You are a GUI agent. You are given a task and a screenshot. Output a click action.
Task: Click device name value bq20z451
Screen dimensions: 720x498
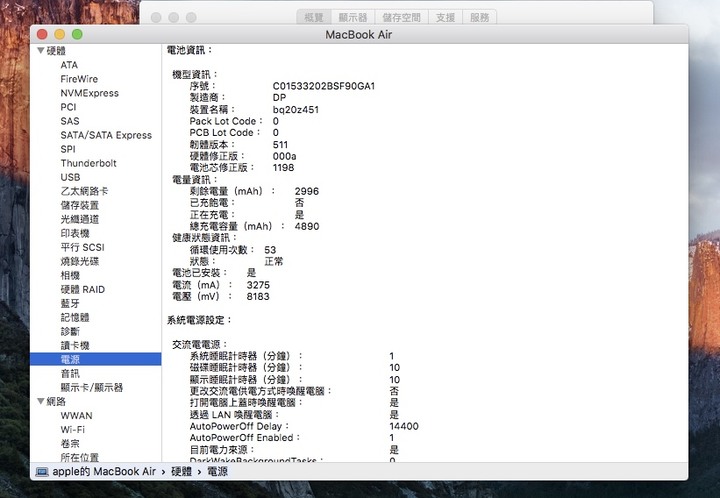coord(296,110)
